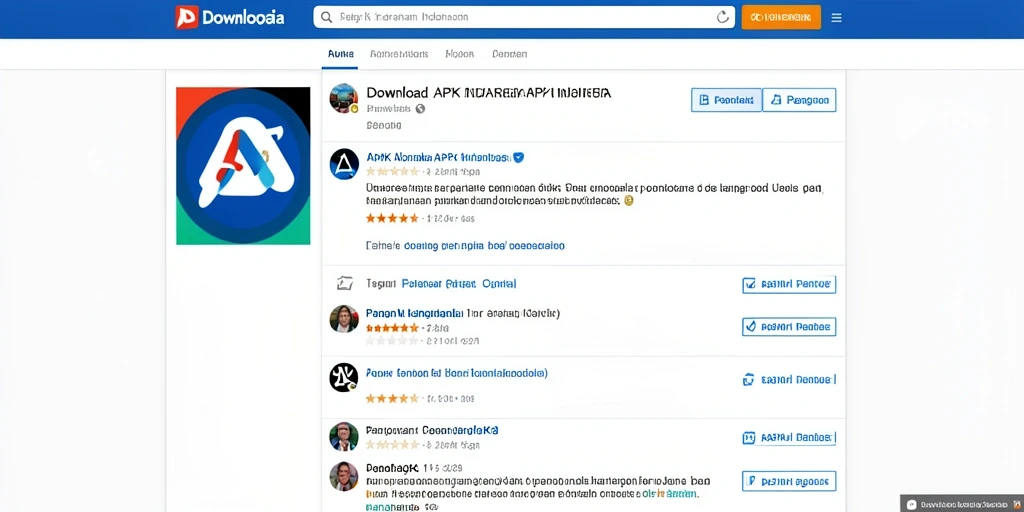Click the Pangoon button beside the title
The width and height of the screenshot is (1024, 512).
pyautogui.click(x=799, y=100)
